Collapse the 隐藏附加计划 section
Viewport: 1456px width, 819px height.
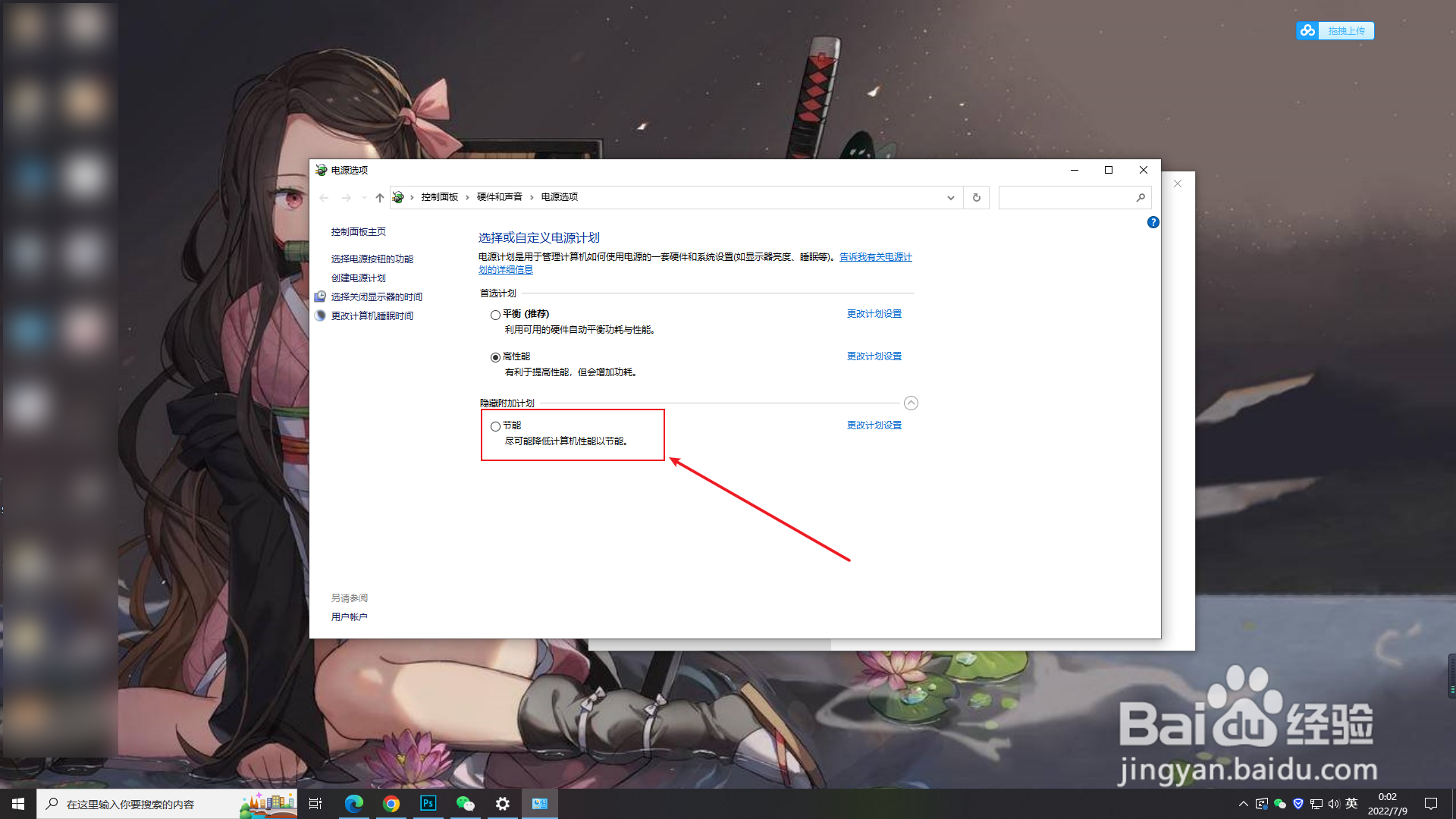tap(911, 403)
